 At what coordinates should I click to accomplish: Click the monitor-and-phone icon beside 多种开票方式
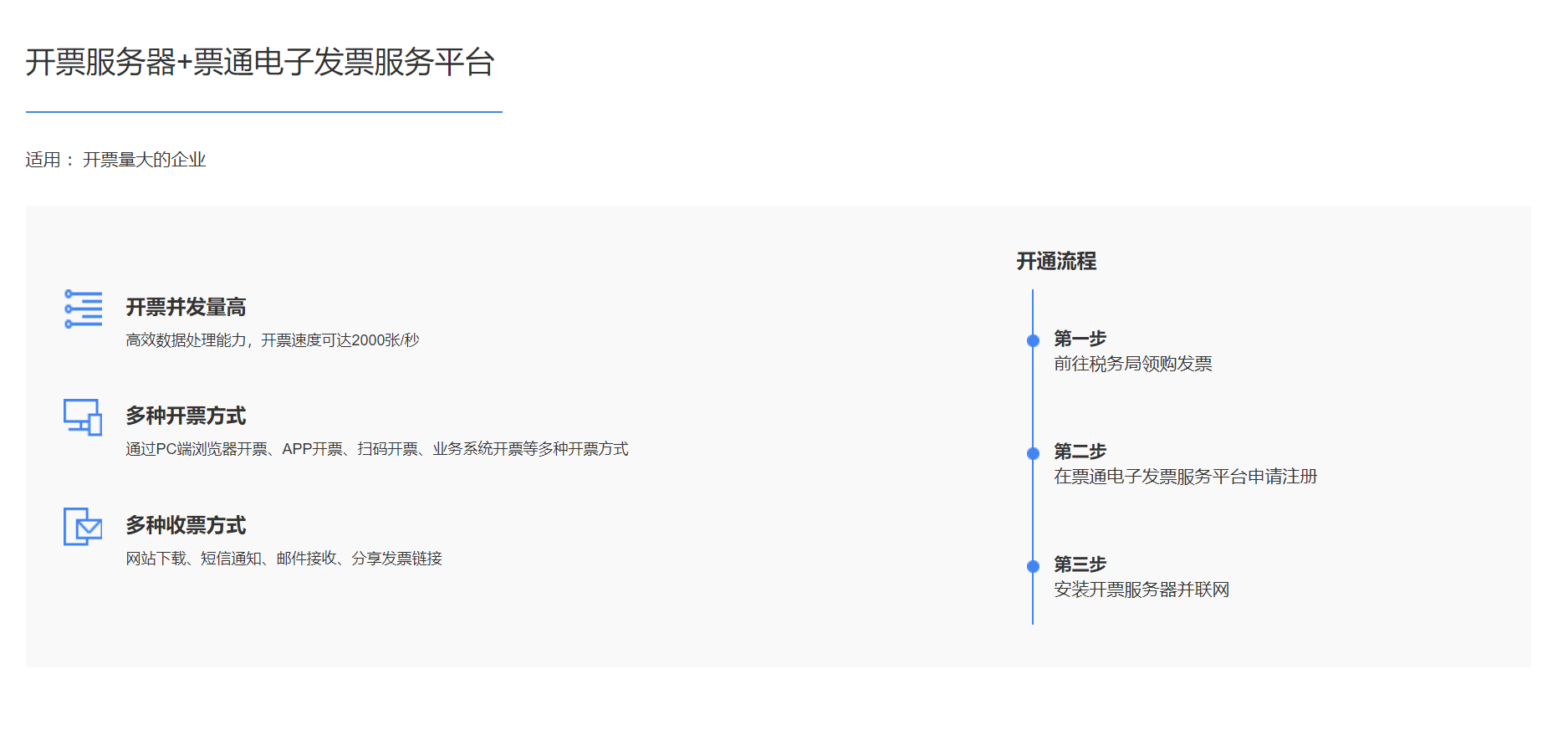click(x=83, y=417)
